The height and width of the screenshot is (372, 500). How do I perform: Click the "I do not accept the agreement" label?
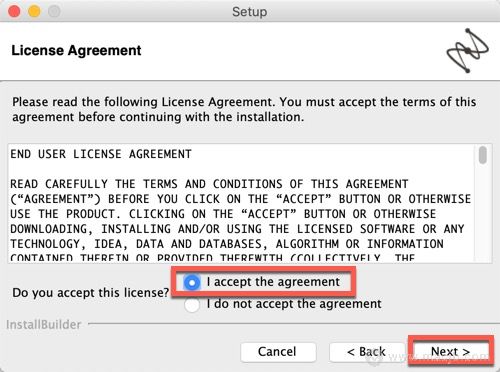click(294, 304)
